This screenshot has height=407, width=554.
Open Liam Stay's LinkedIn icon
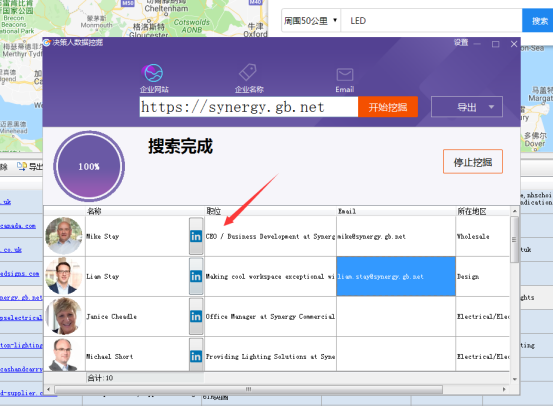196,276
